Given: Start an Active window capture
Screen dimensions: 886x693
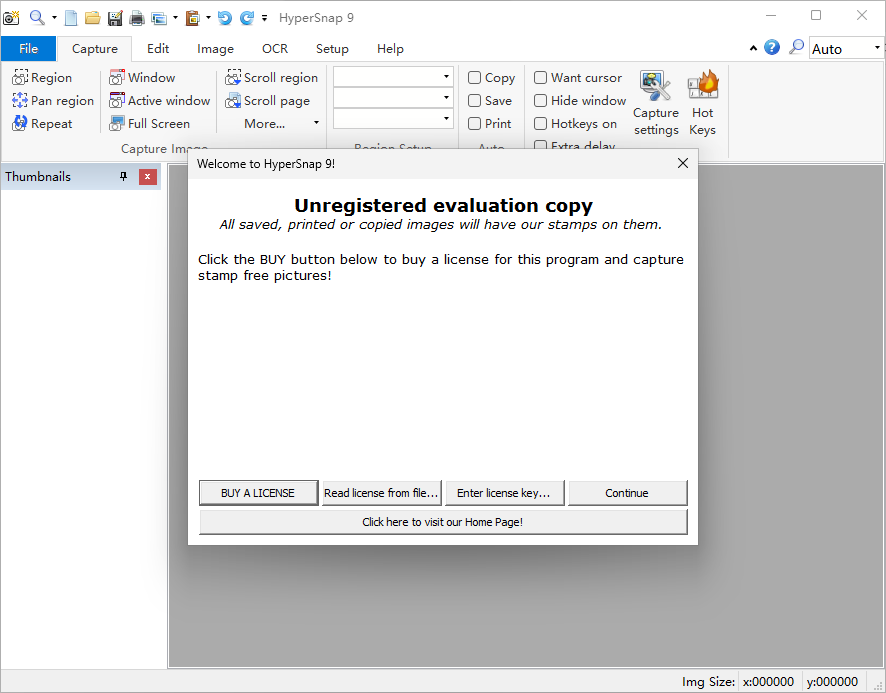Looking at the screenshot, I should tap(117, 101).
